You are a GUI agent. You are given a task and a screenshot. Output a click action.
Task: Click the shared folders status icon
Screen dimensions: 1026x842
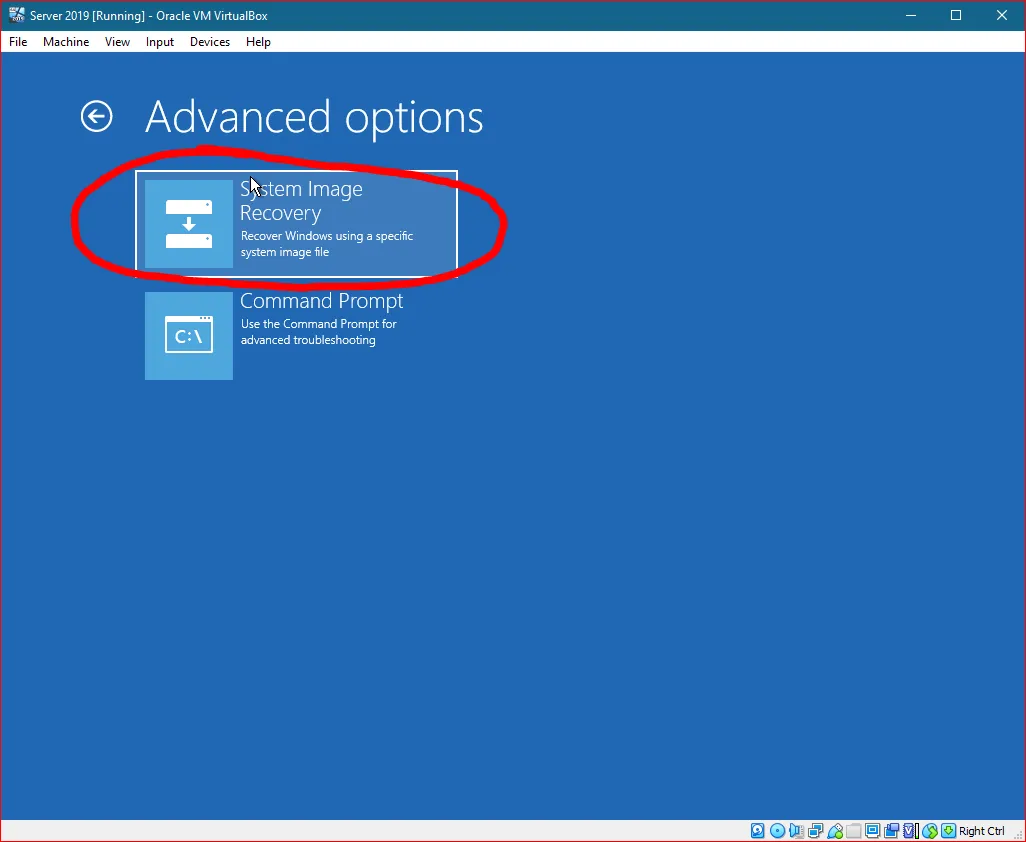click(853, 831)
